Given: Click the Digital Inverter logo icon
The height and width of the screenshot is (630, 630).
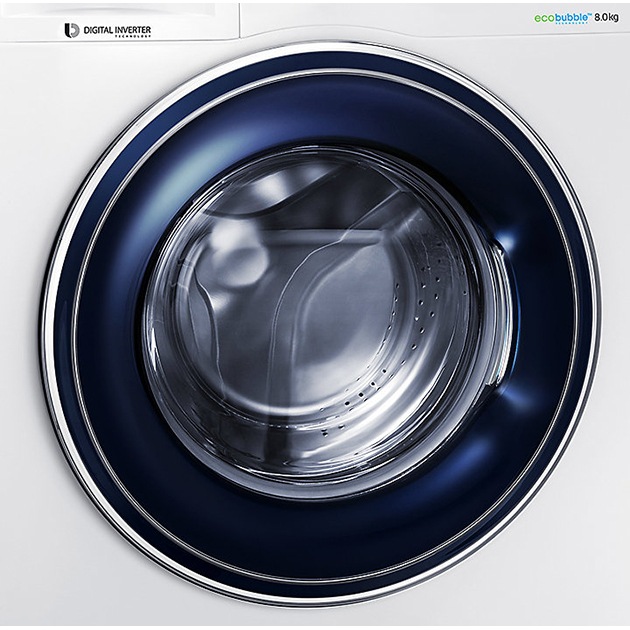Looking at the screenshot, I should pos(71,30).
